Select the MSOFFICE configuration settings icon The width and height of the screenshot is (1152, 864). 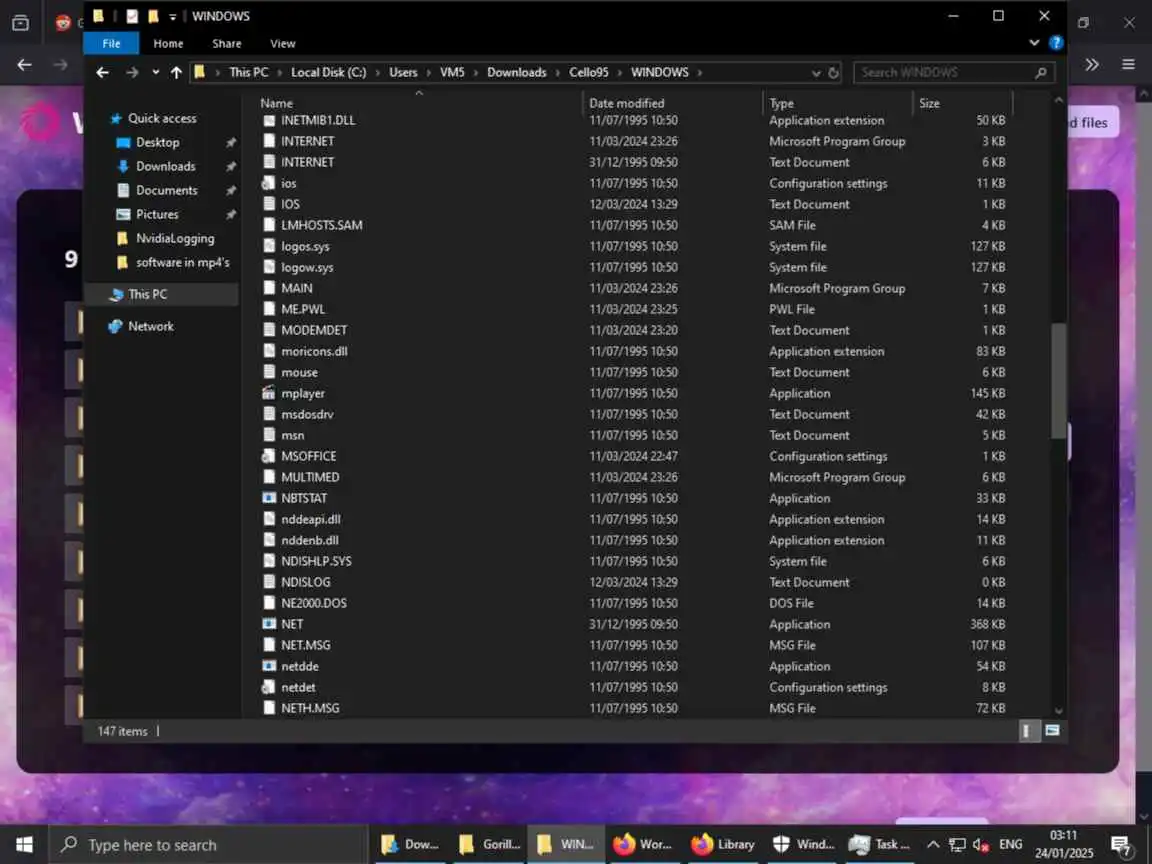[x=269, y=456]
